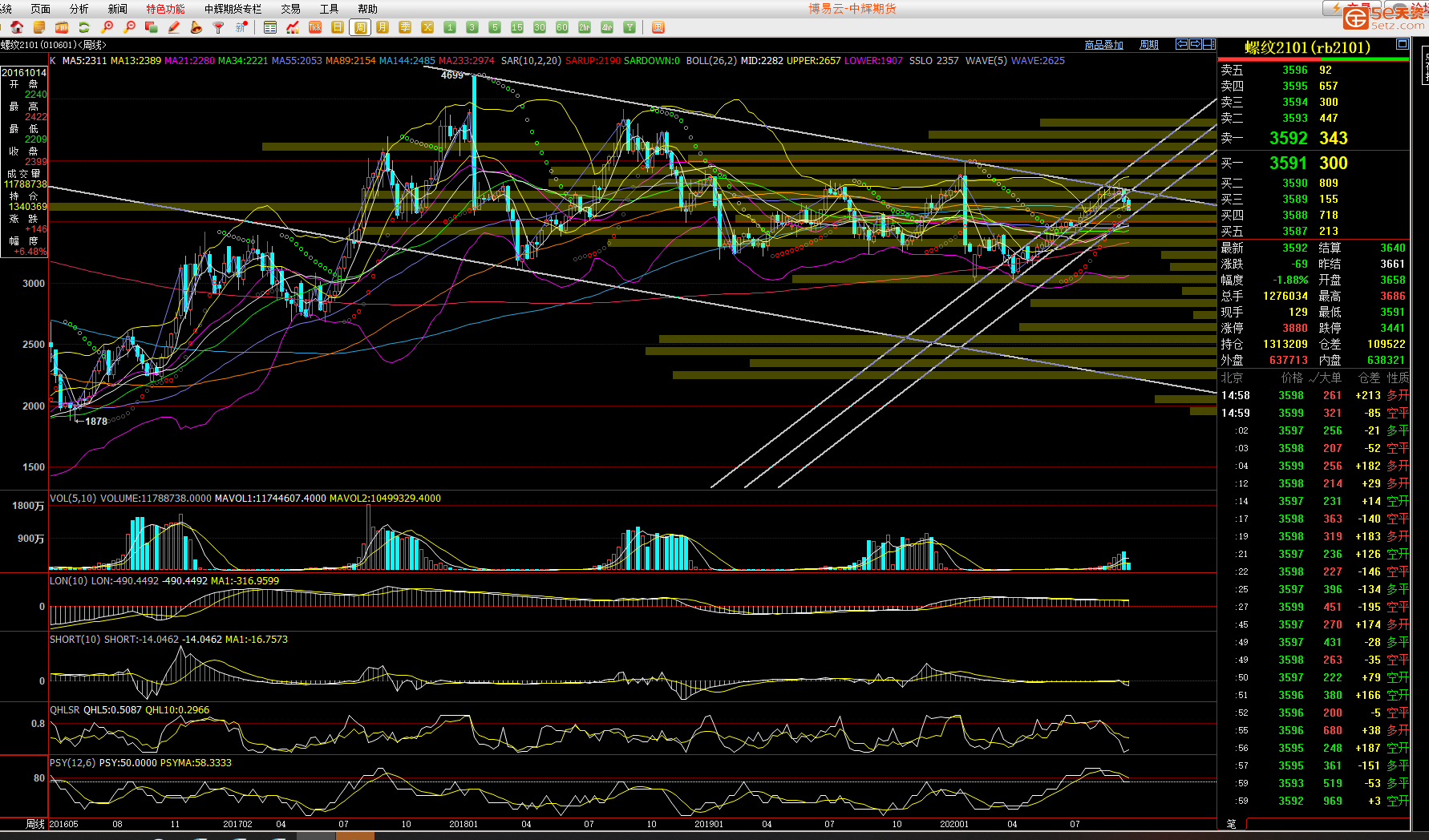Open the 交易 menu

point(290,9)
